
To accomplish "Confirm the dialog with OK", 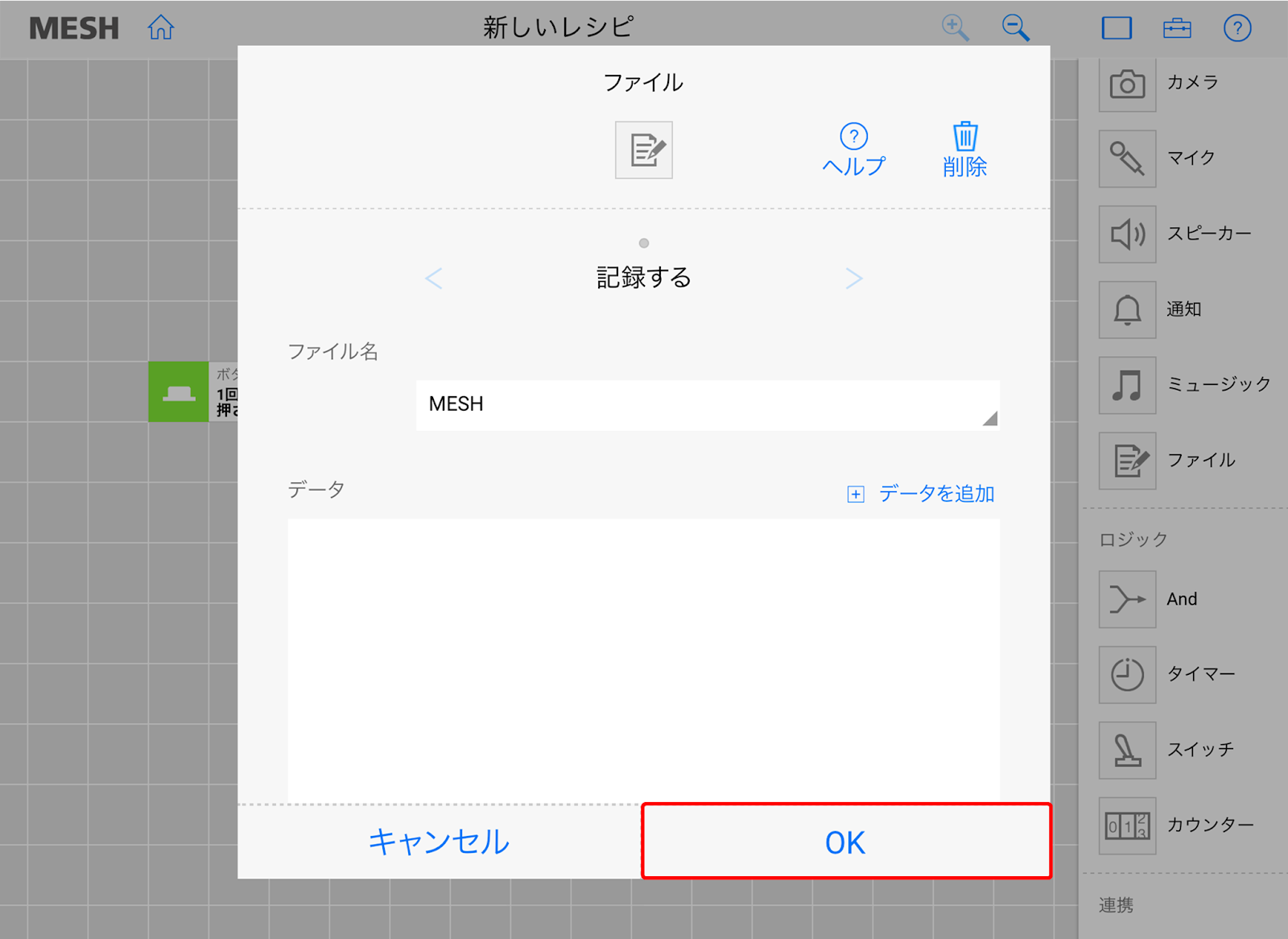I will (x=846, y=842).
